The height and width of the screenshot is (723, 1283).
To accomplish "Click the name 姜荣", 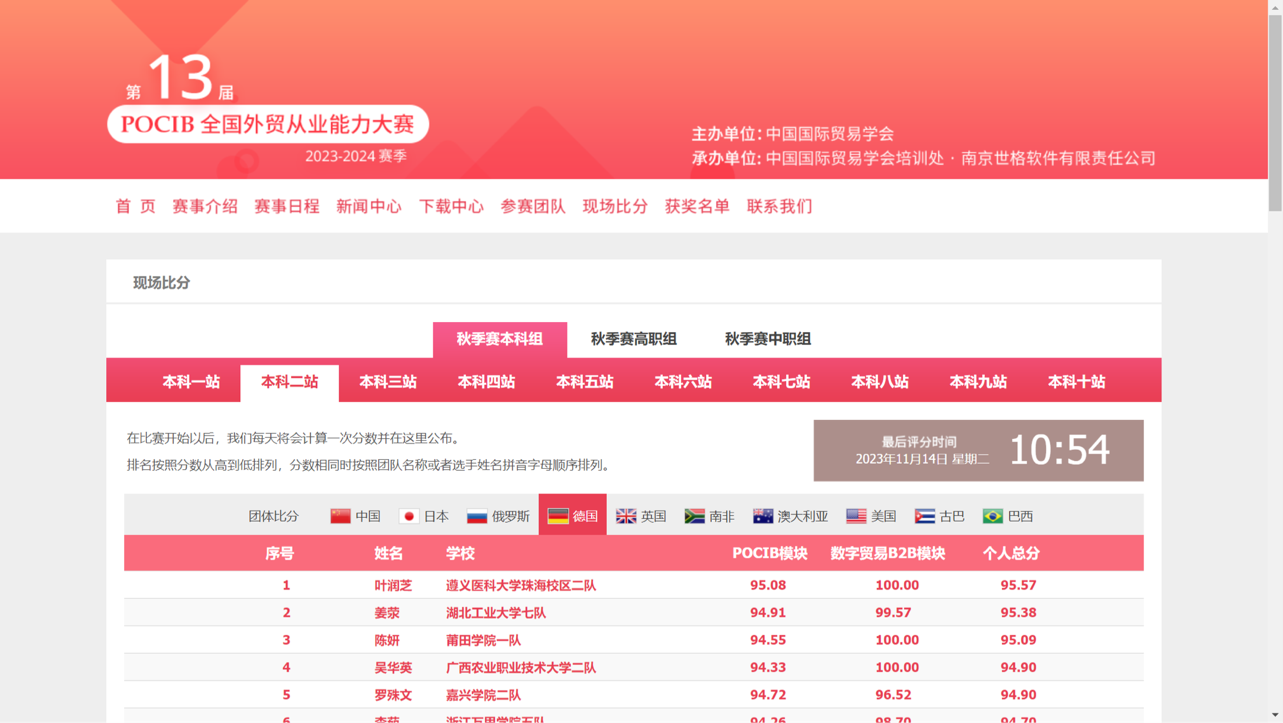I will (x=387, y=612).
